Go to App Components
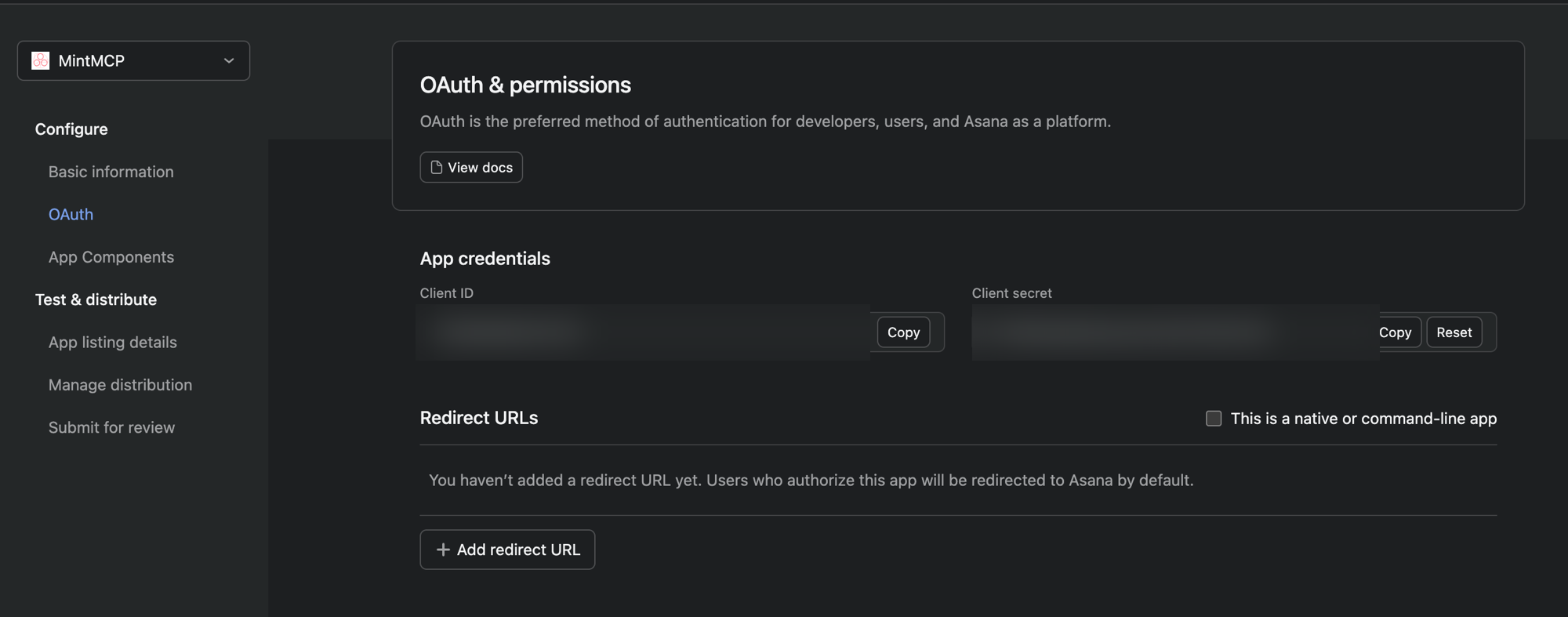Screen dimensions: 1568x617 tap(111, 257)
